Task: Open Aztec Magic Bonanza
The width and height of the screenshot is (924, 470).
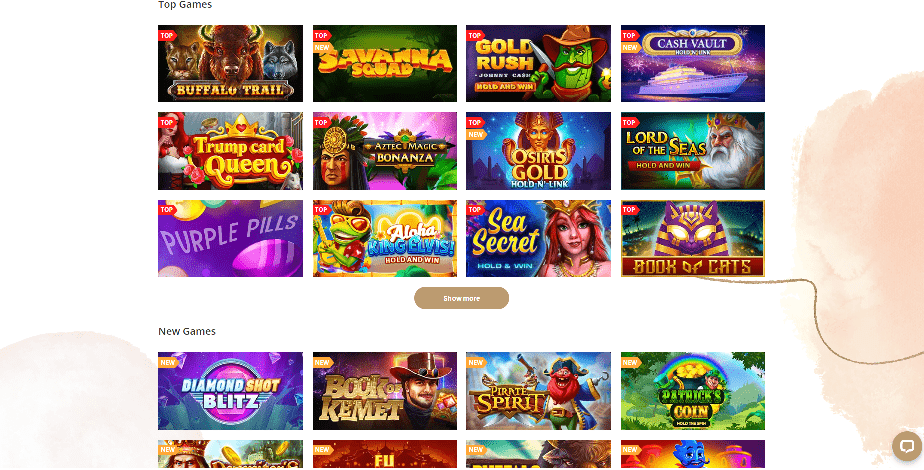Action: [x=385, y=151]
